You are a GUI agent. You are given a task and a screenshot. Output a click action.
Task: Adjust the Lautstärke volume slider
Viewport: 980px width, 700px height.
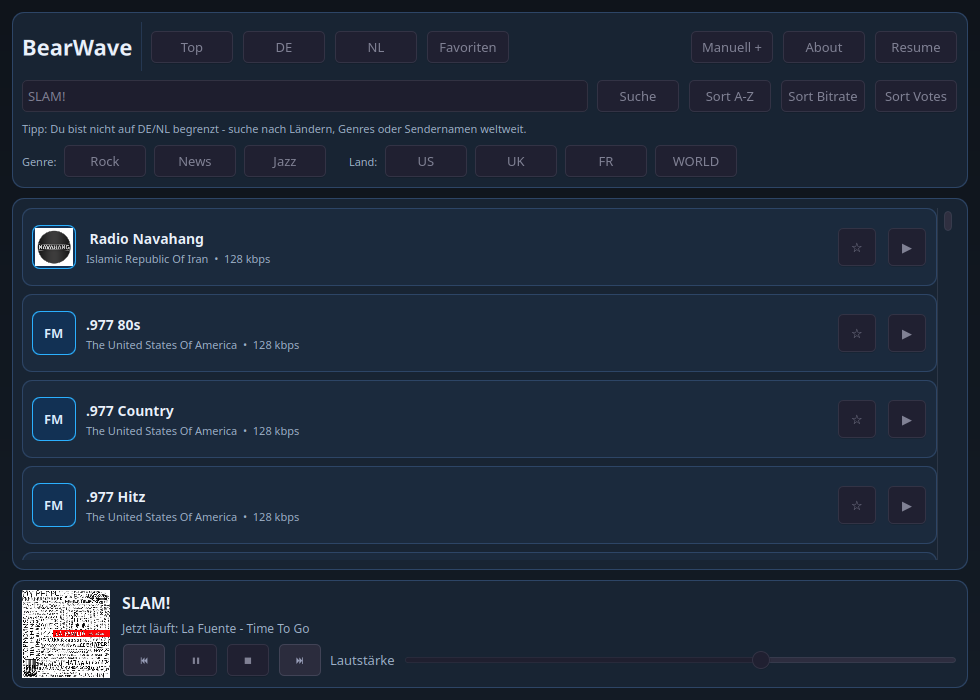tap(681, 660)
